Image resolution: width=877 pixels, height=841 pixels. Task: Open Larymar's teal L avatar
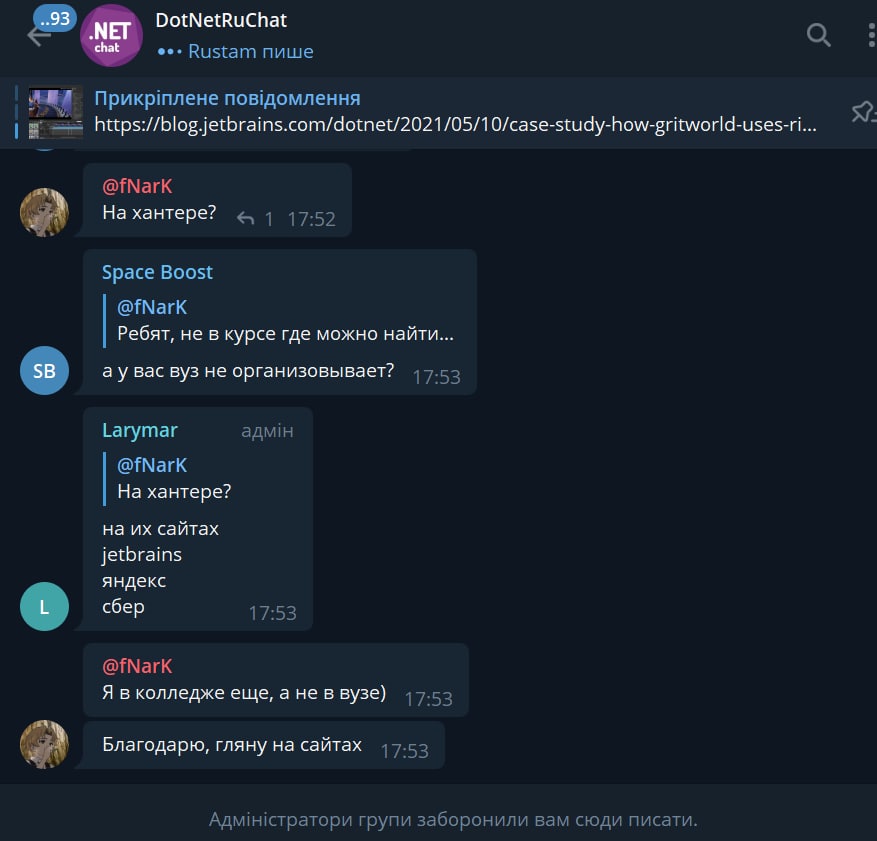[44, 607]
